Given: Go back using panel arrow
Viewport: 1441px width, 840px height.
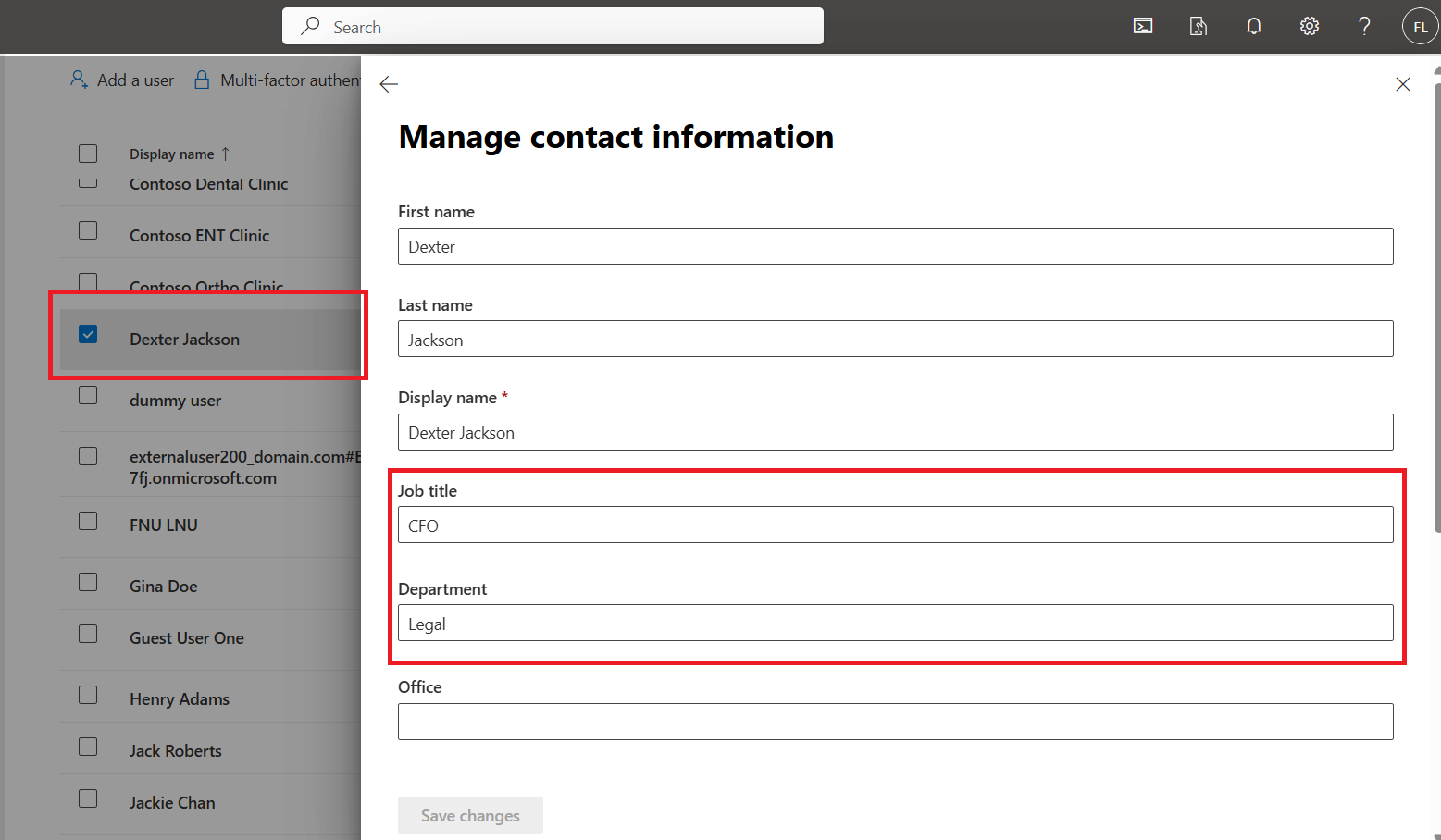Looking at the screenshot, I should click(x=389, y=84).
